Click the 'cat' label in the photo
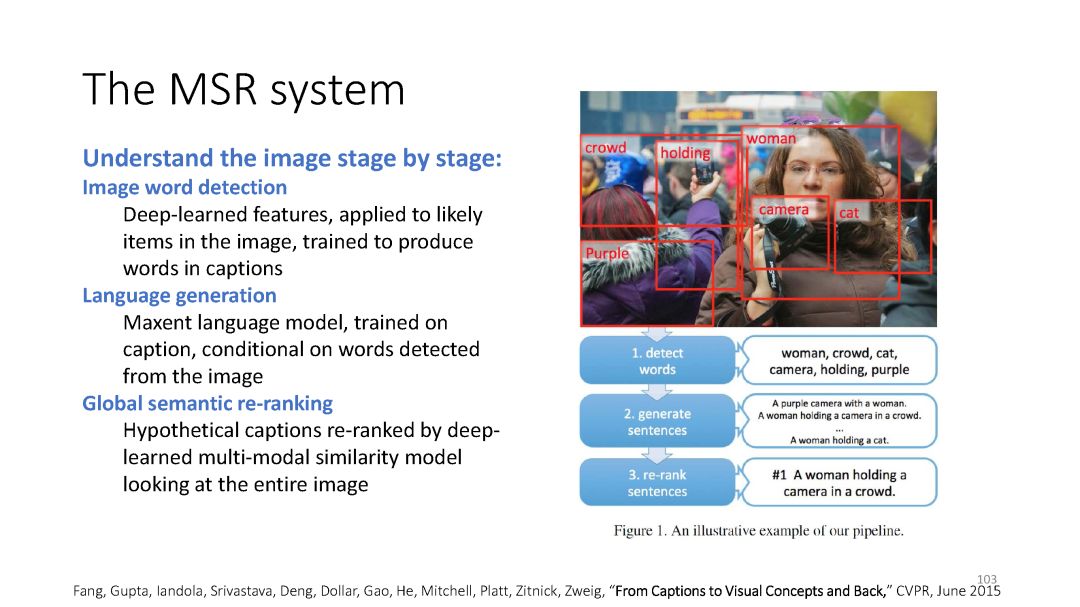1080x607 pixels. pos(849,213)
